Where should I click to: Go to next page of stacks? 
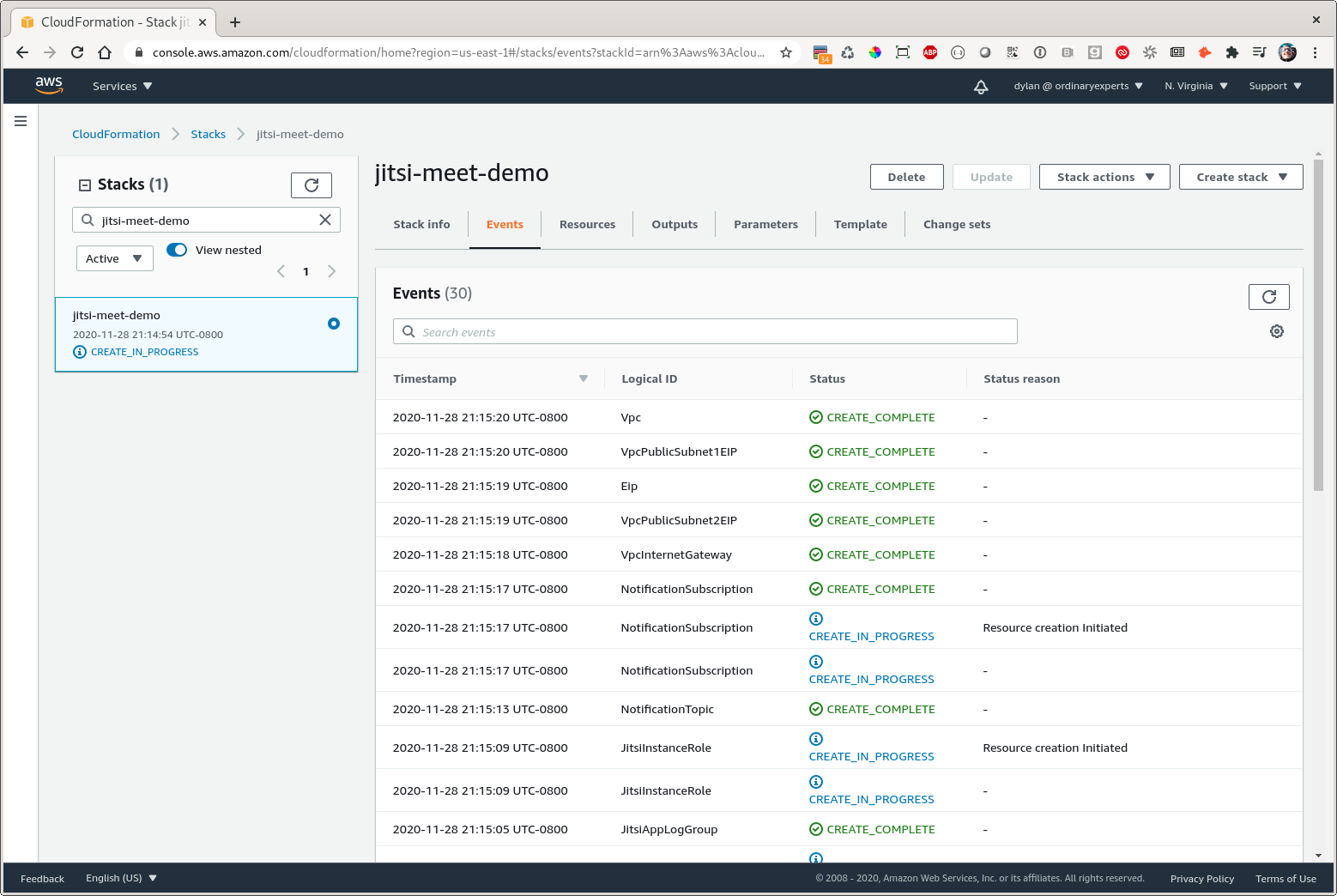pos(331,271)
